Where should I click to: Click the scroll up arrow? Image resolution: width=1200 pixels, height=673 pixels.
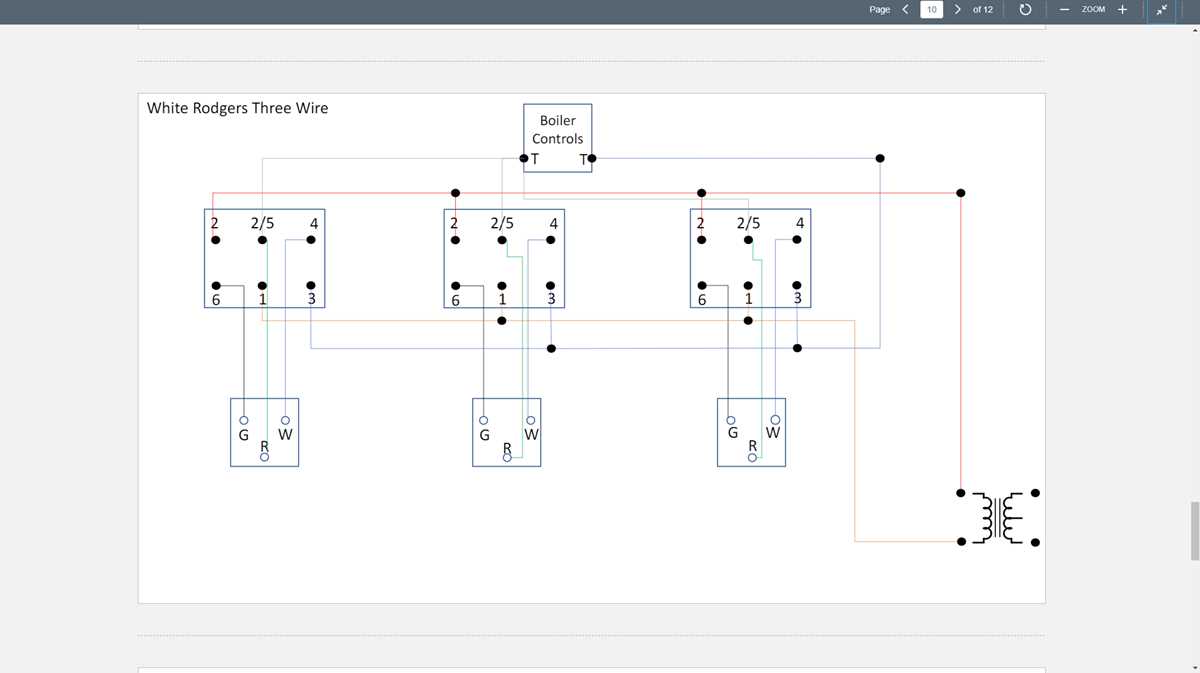click(x=1194, y=30)
